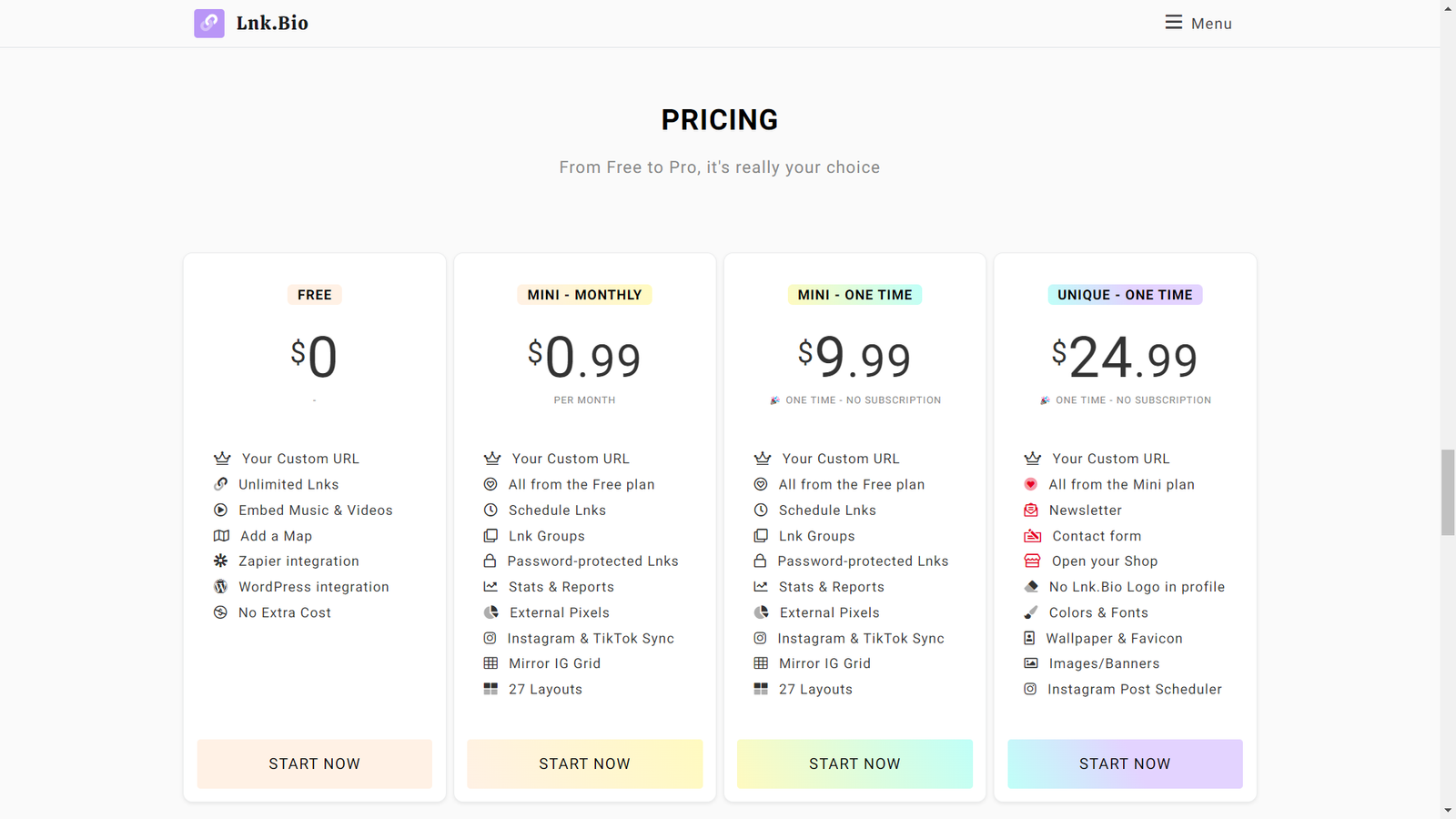Click 27 Layouts icon in Mini One Time
The height and width of the screenshot is (819, 1456).
click(761, 689)
